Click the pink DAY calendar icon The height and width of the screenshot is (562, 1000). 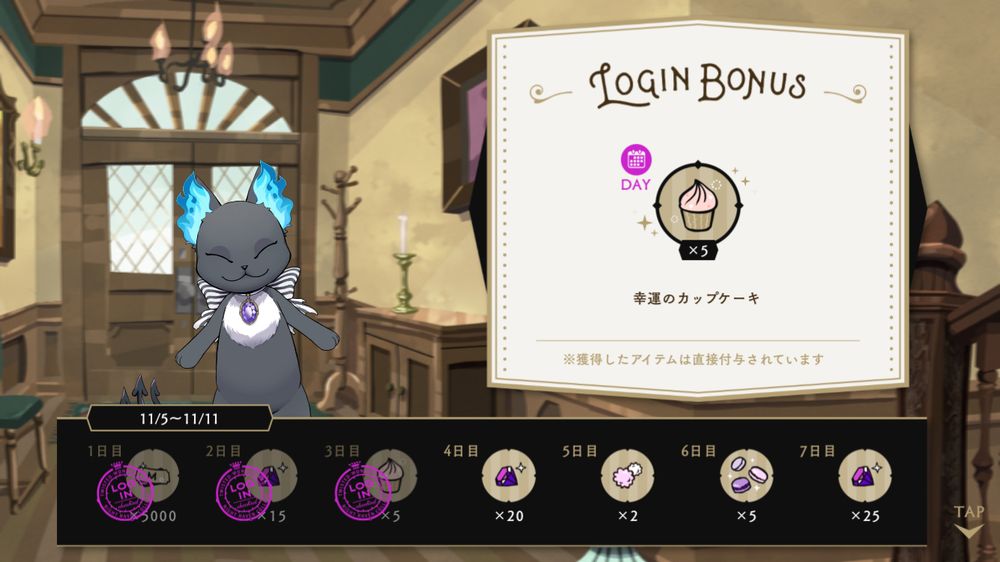(636, 159)
